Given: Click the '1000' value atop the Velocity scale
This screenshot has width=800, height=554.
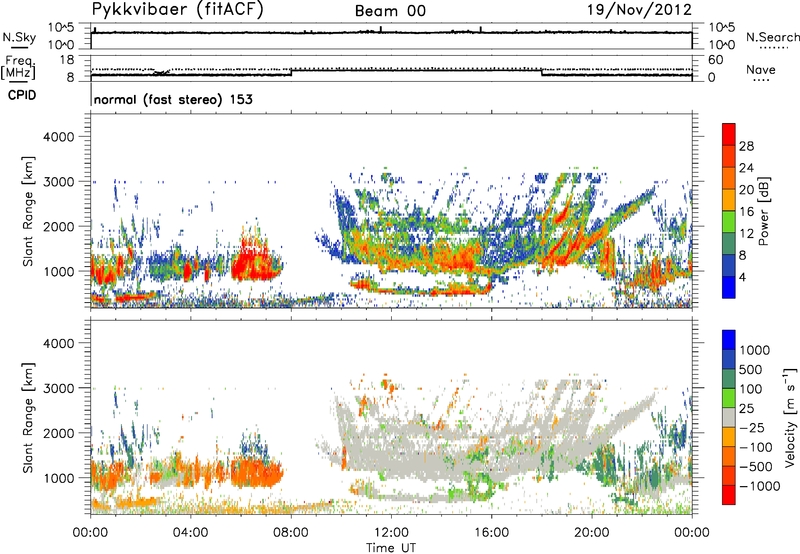Looking at the screenshot, I should [755, 350].
